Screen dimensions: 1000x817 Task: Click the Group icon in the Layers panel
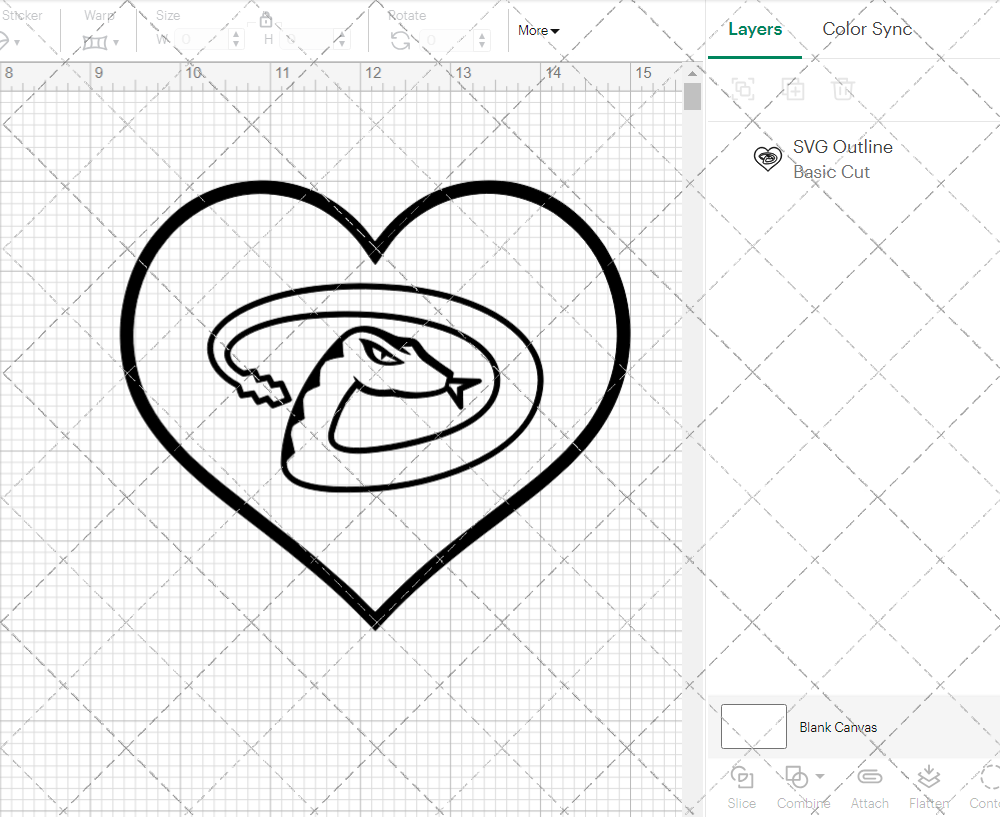tap(743, 89)
